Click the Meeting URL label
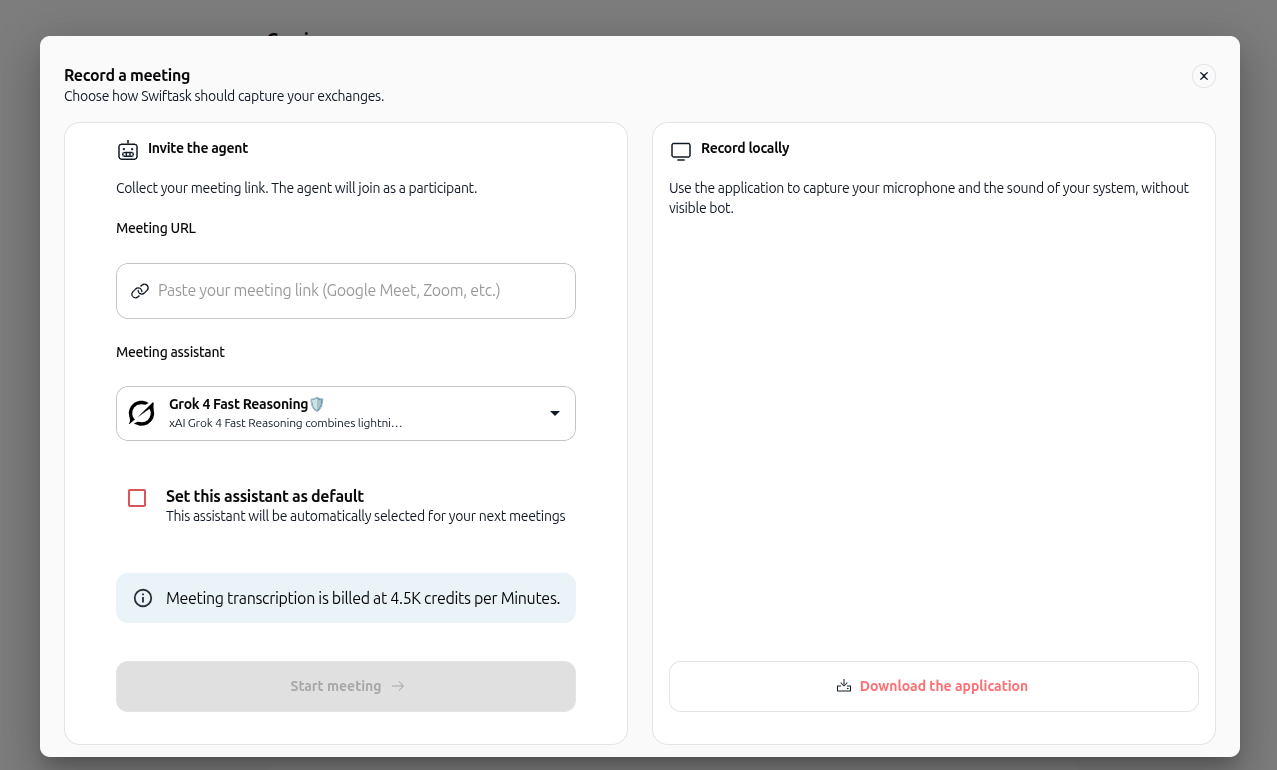The image size is (1277, 770). coord(156,228)
